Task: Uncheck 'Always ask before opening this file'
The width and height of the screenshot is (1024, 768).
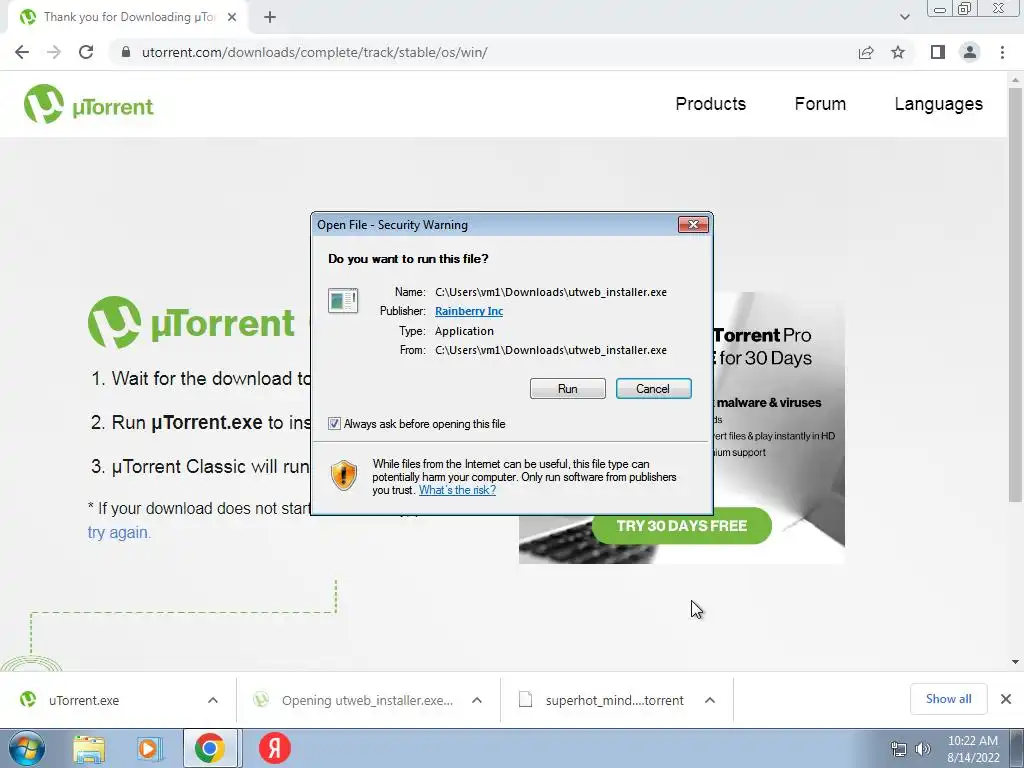Action: 334,423
